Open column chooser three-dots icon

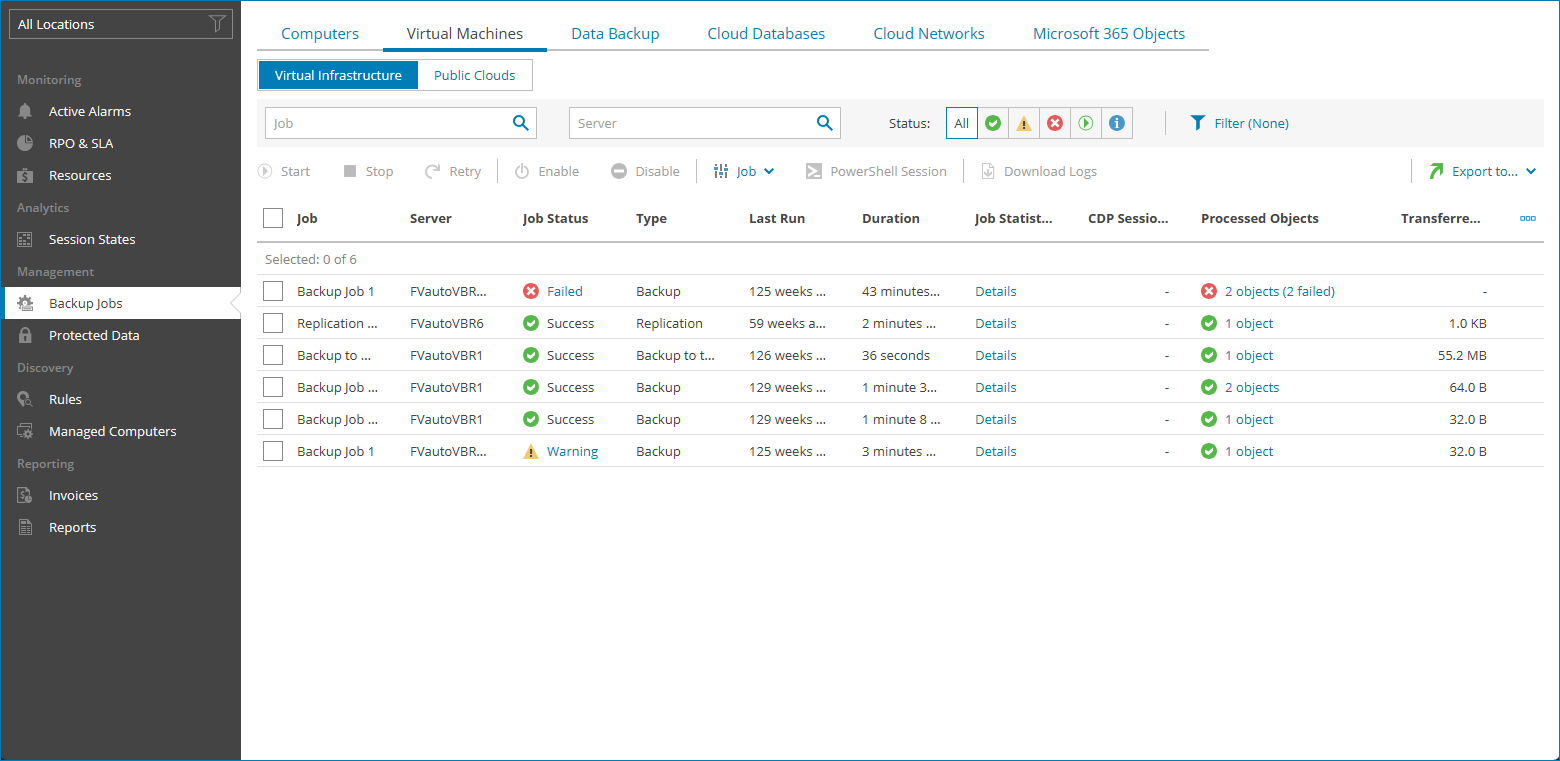(1528, 218)
